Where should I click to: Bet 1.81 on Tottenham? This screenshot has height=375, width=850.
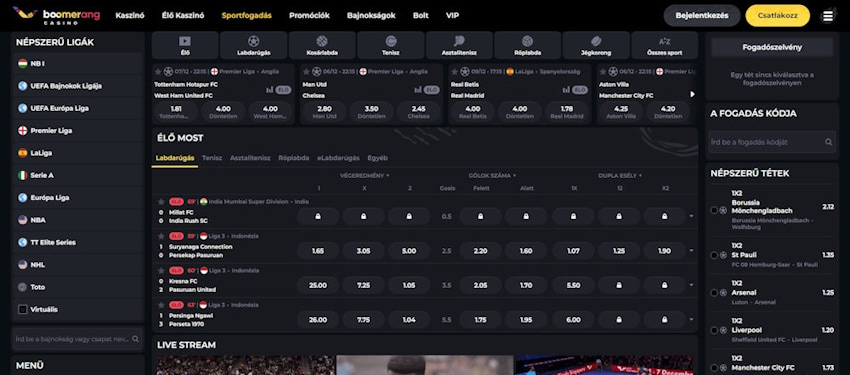click(176, 112)
